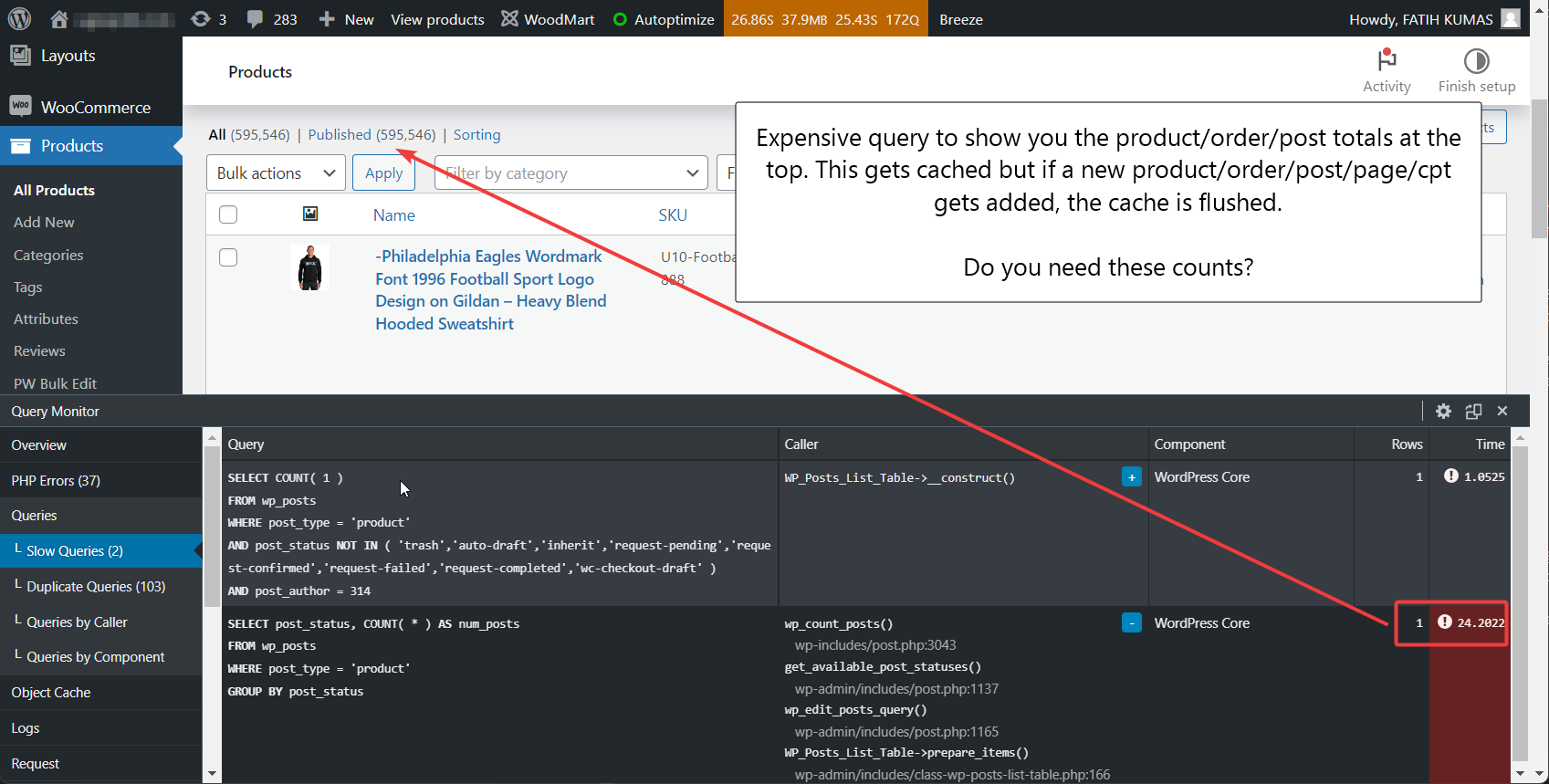
Task: Open Categories submenu item
Action: click(x=48, y=255)
